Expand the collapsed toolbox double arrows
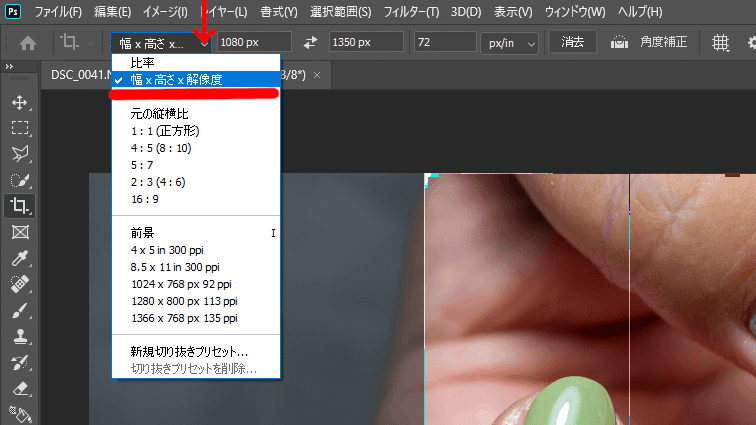This screenshot has width=756, height=425. coord(9,67)
